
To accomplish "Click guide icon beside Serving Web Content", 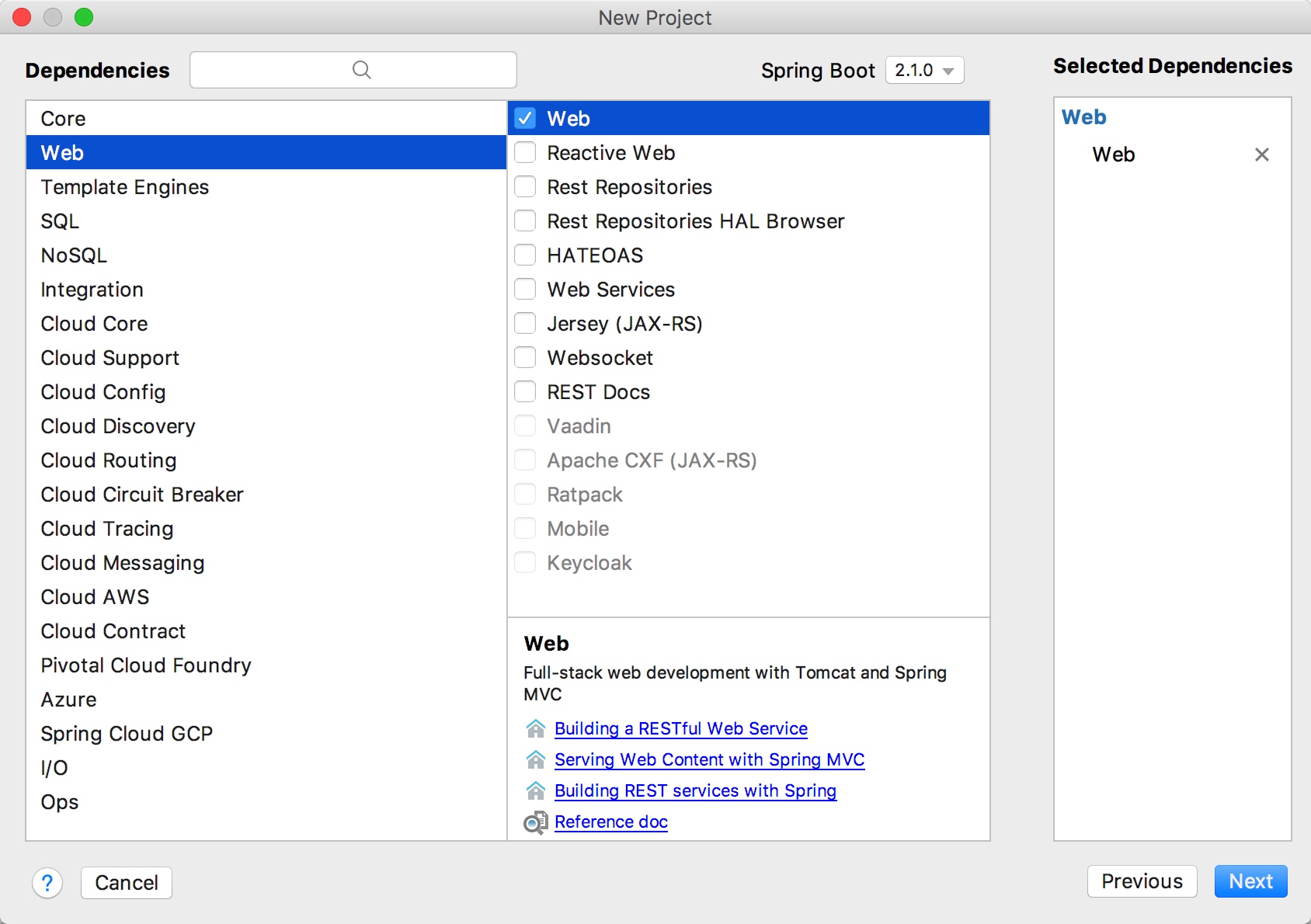I will 535,760.
